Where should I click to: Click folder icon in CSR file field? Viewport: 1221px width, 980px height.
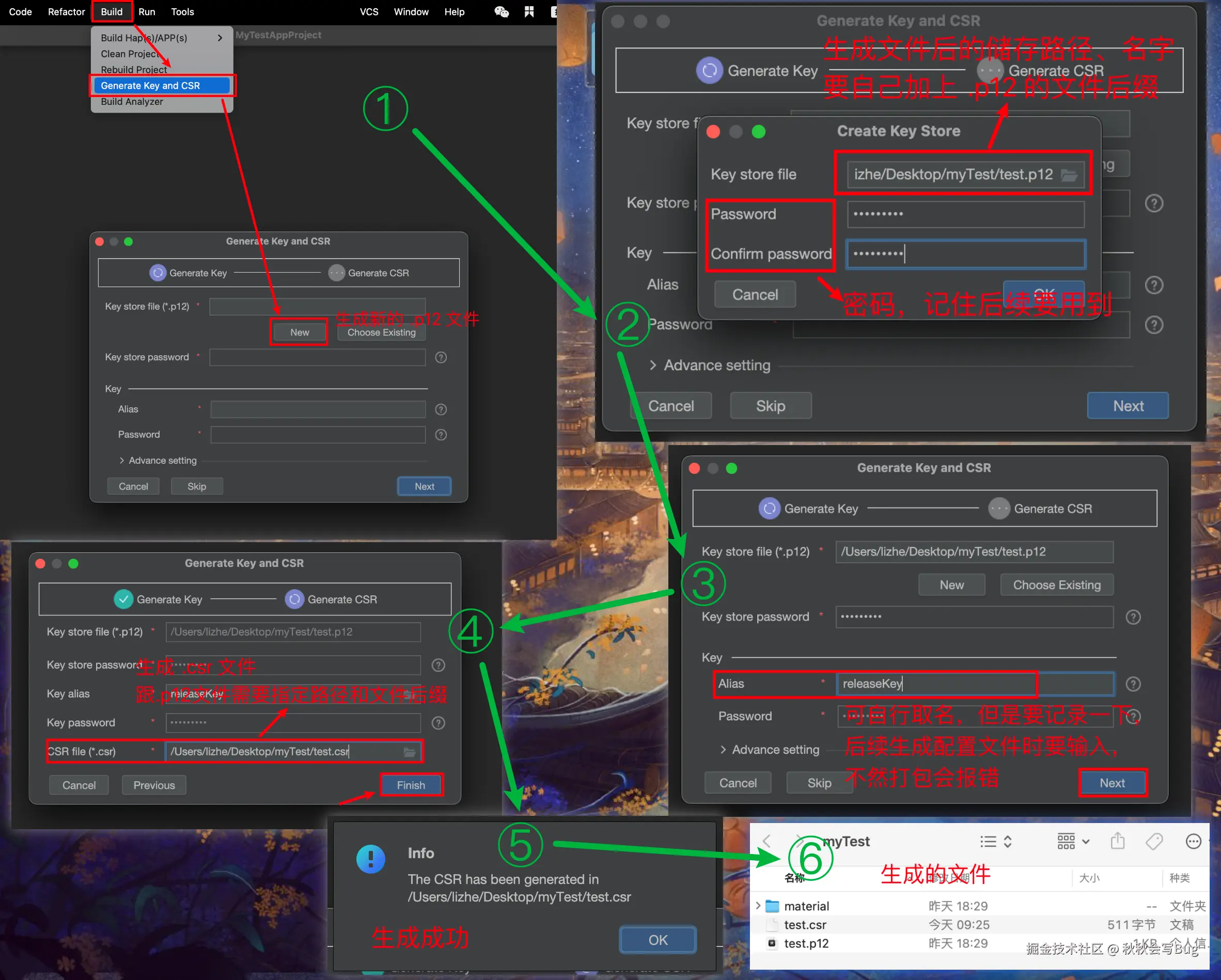click(x=410, y=752)
